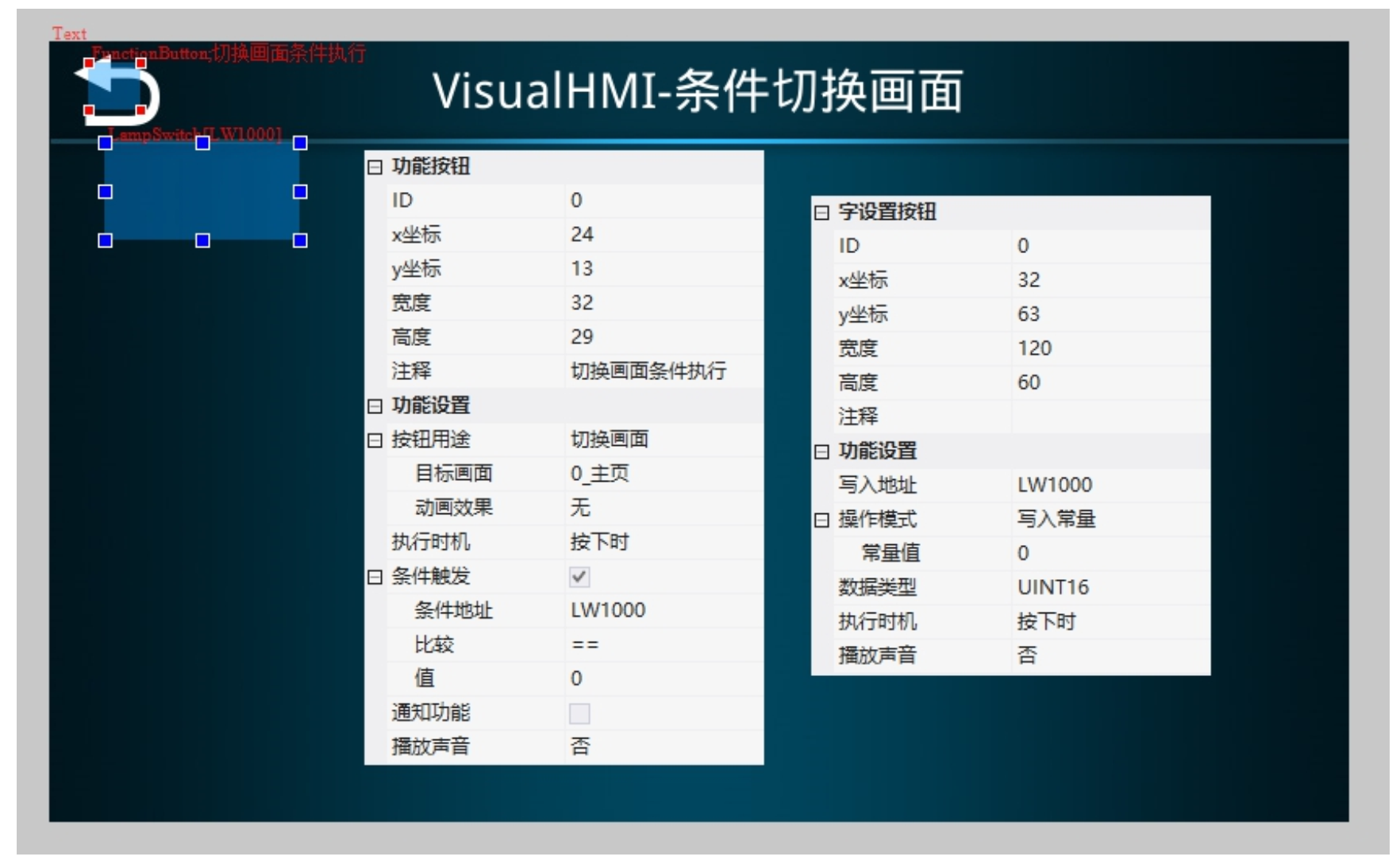Collapse the 字设置按钮 section

[x=821, y=213]
